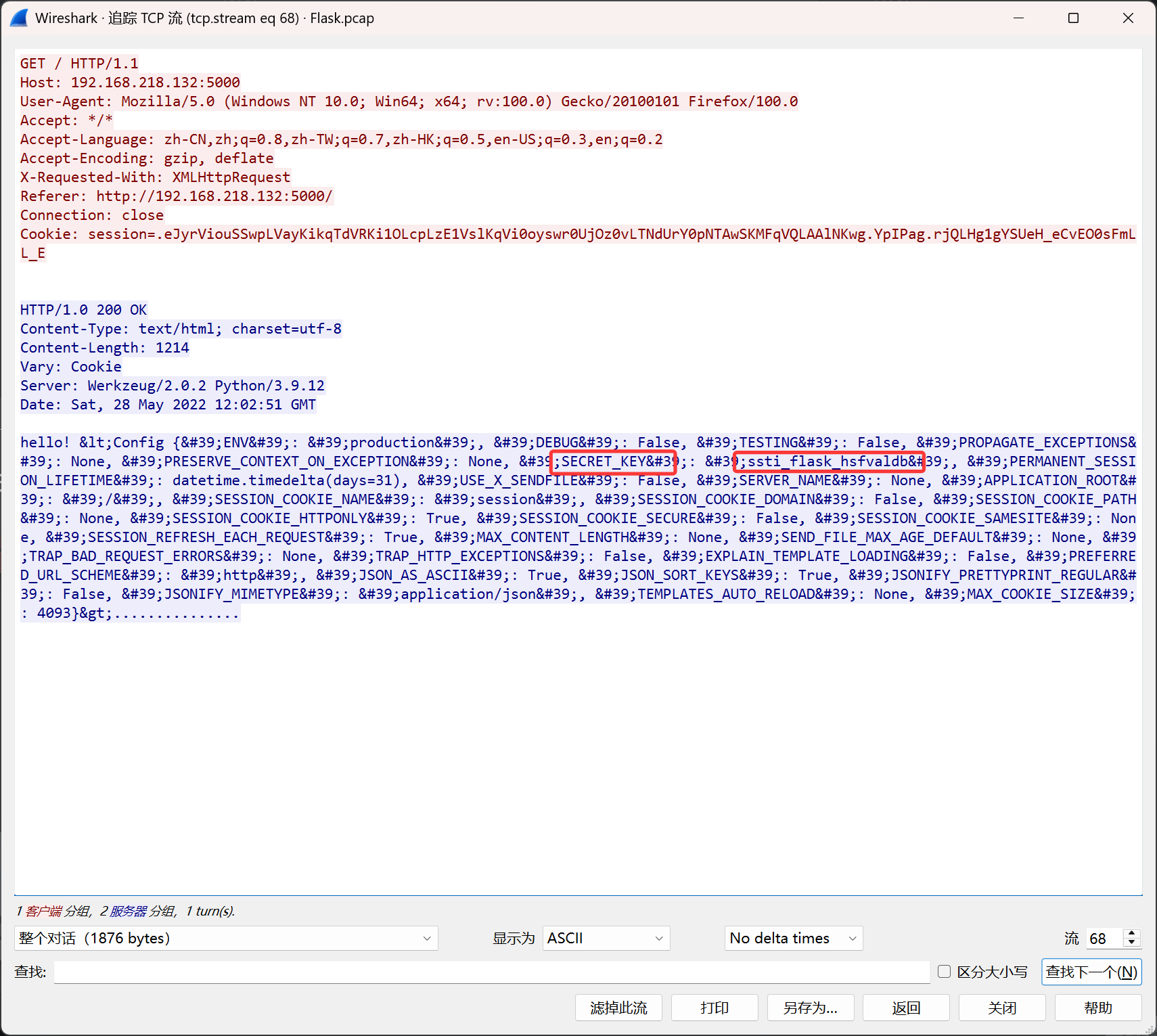1157x1036 pixels.
Task: Click the 'Host: 192.168.218.132:5000' header line
Action: (130, 83)
